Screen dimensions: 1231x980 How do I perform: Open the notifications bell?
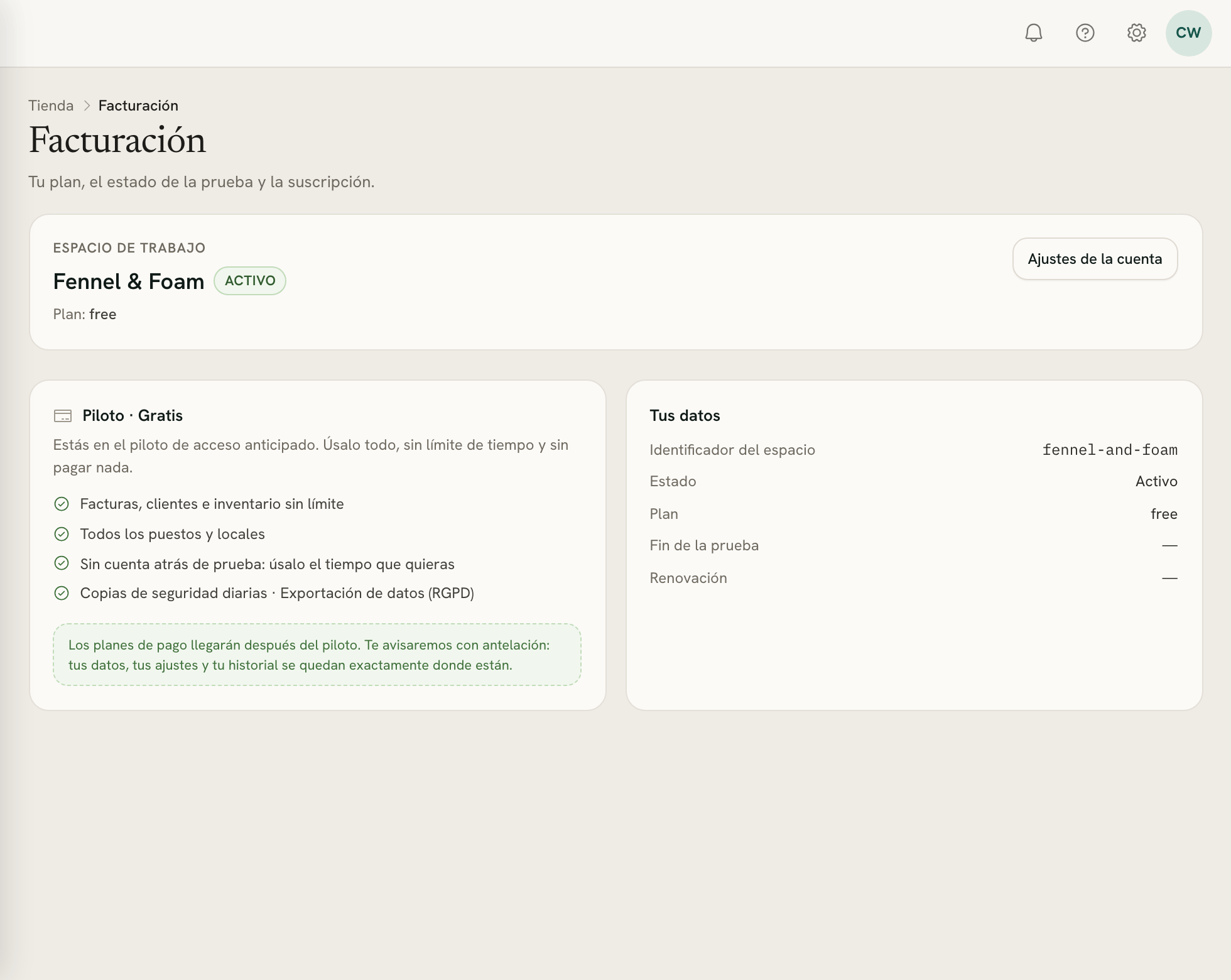(x=1034, y=33)
